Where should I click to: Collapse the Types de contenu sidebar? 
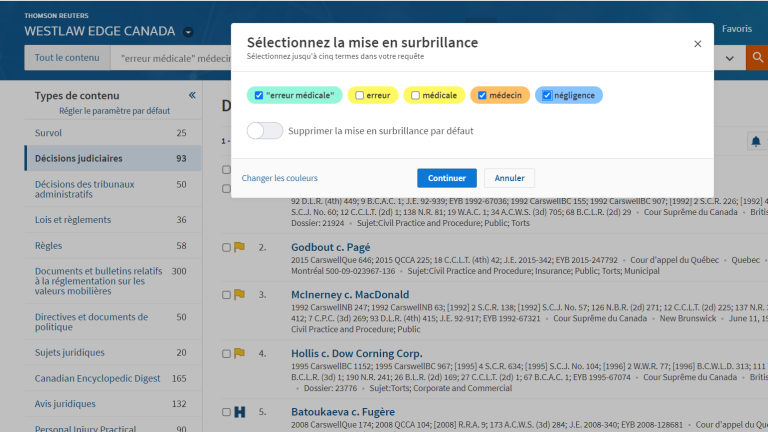[192, 95]
